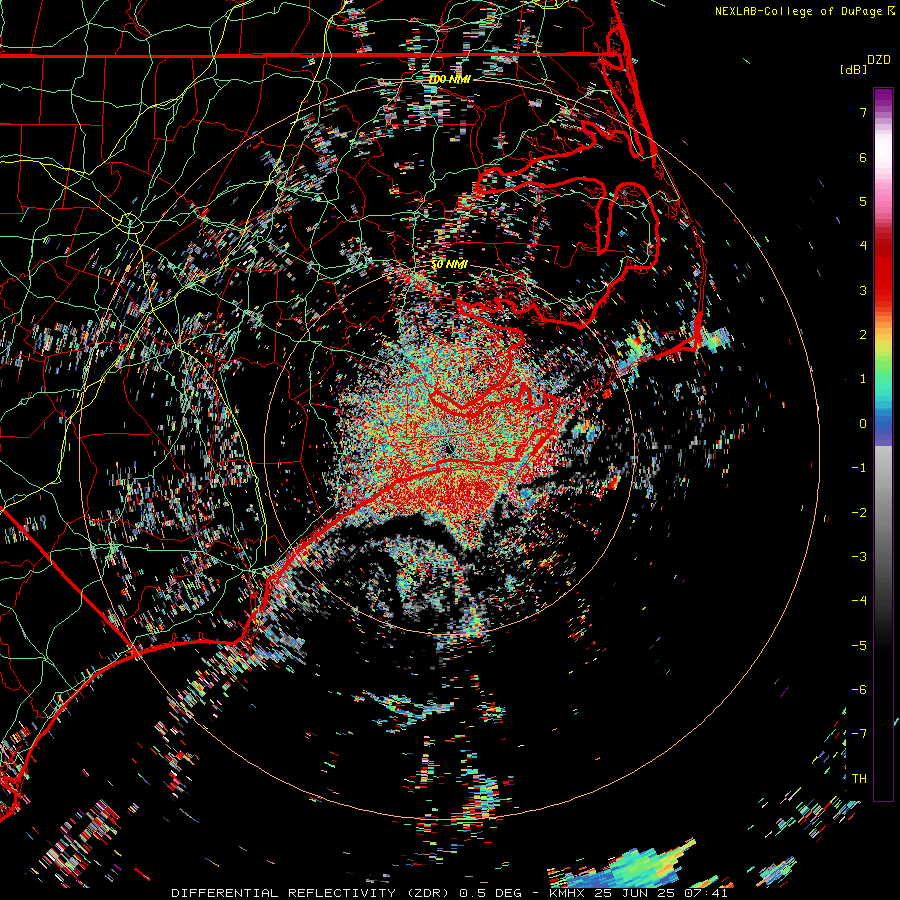
Task: Click the 0 dB scale label
Action: pos(863,424)
